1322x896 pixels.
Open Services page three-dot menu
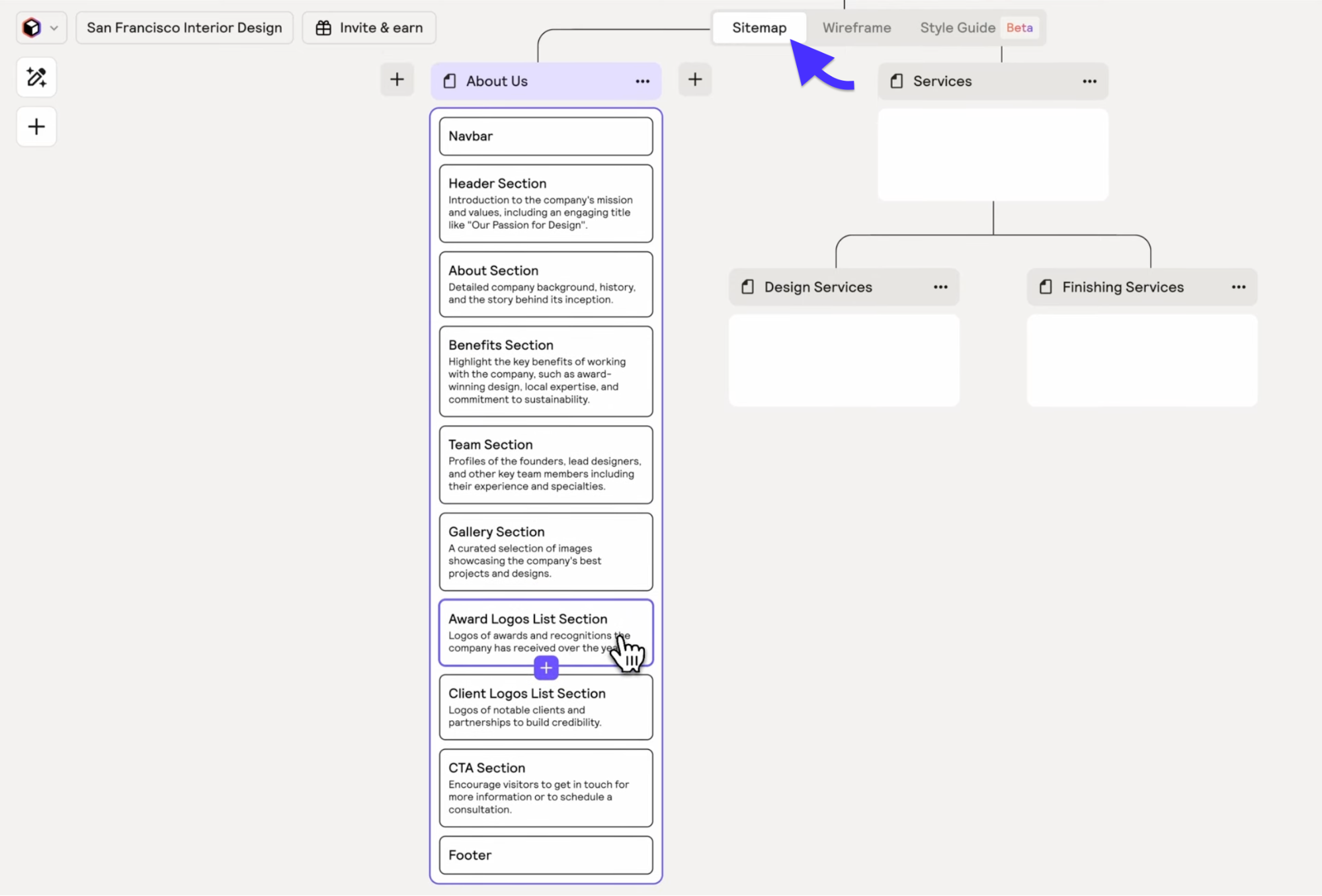coord(1089,81)
